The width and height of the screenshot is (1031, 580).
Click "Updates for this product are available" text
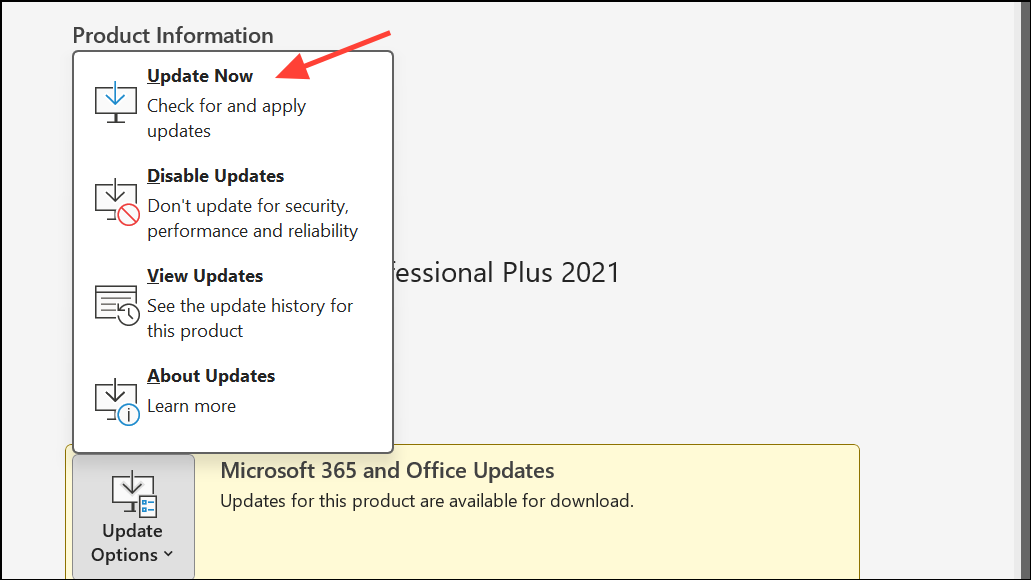[427, 501]
